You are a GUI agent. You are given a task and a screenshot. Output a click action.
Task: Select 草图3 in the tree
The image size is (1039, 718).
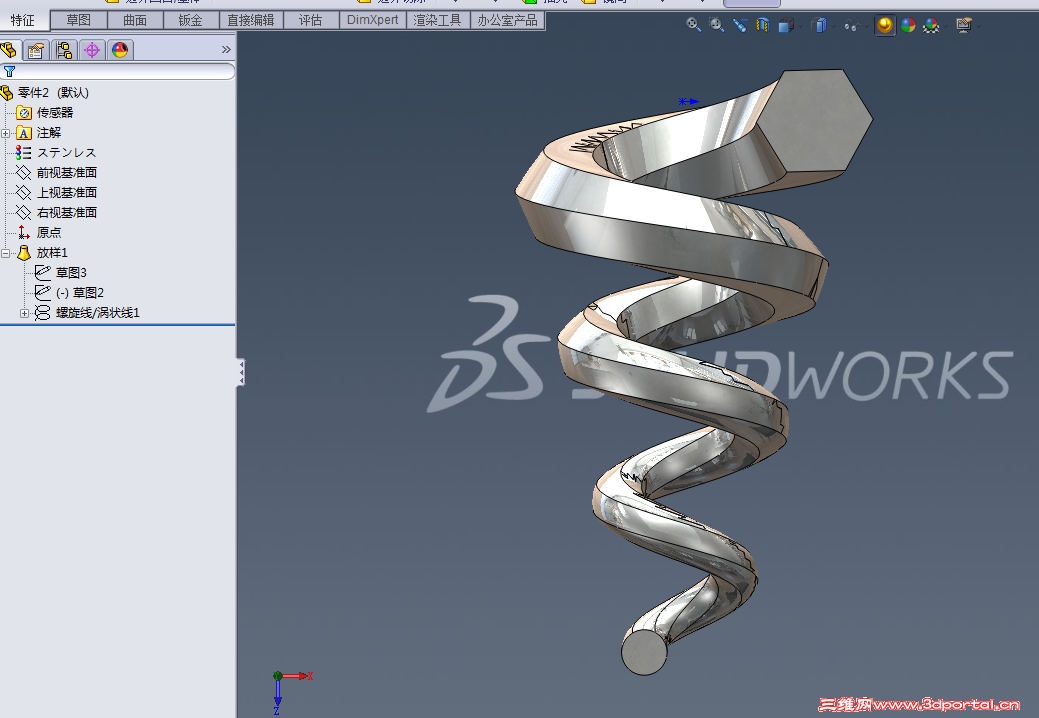coord(71,272)
